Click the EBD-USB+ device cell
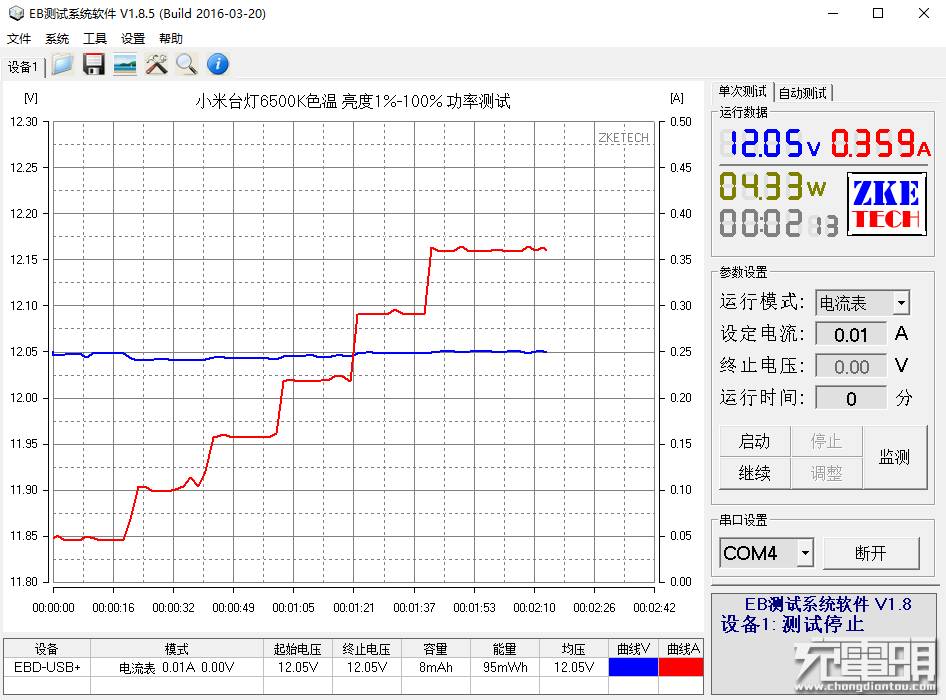This screenshot has height=700, width=946. 47,667
